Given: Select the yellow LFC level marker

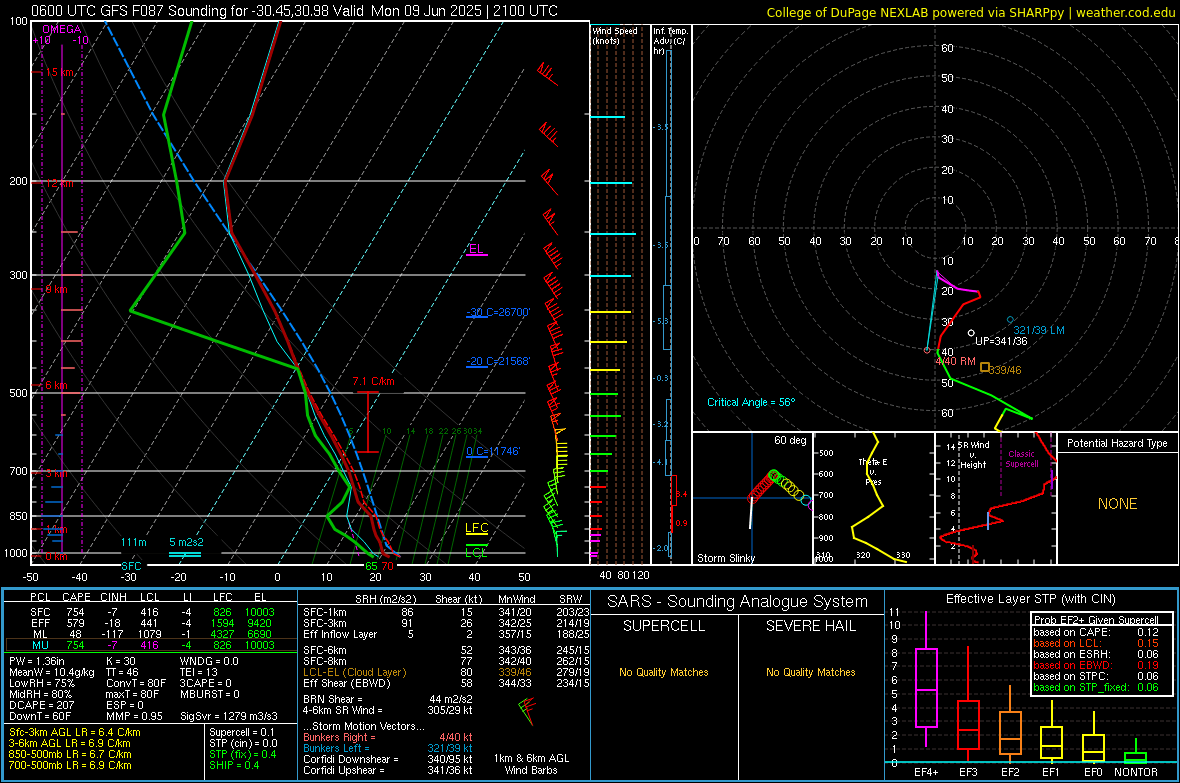Looking at the screenshot, I should pyautogui.click(x=476, y=529).
